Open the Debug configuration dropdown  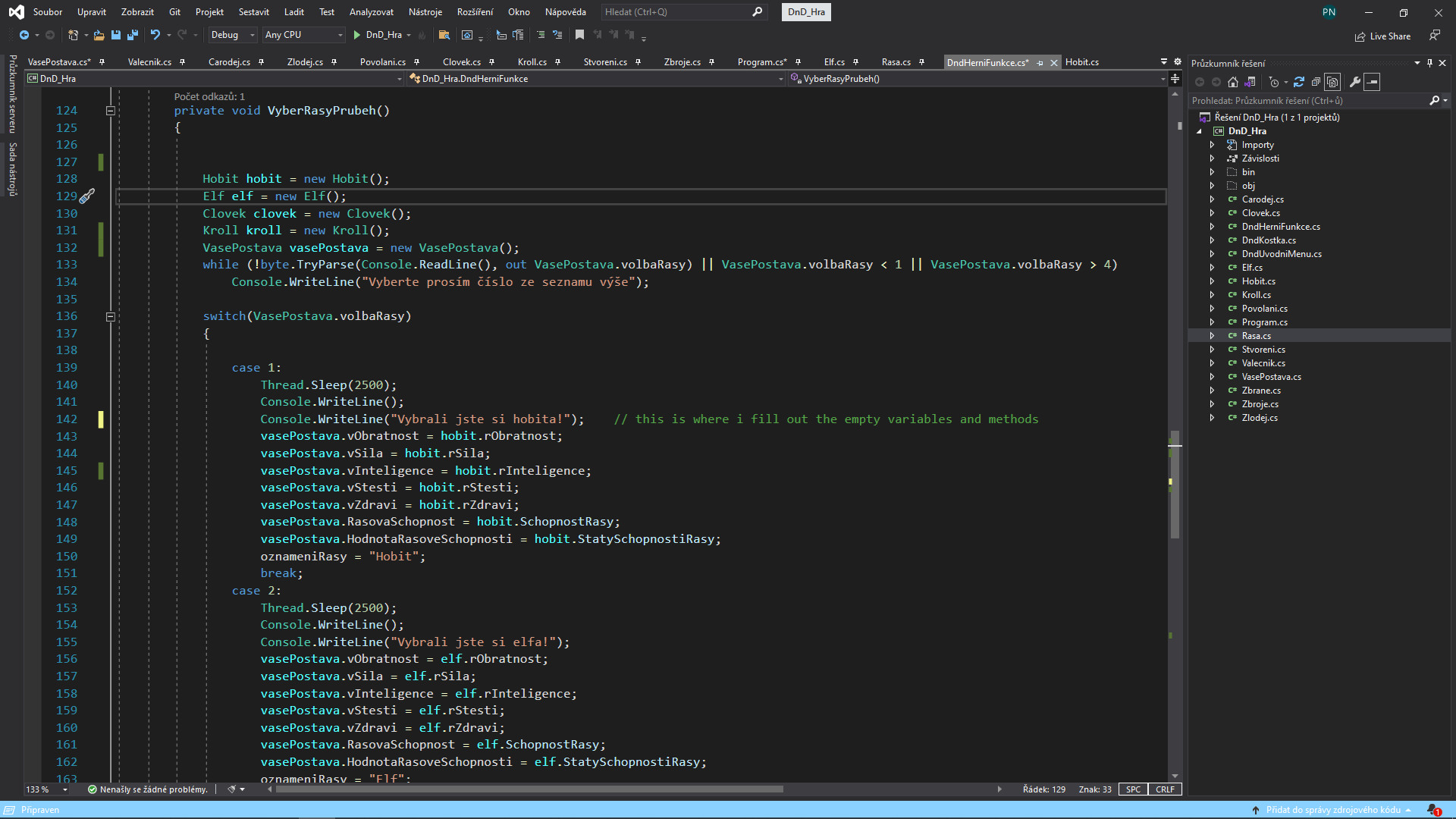(234, 35)
